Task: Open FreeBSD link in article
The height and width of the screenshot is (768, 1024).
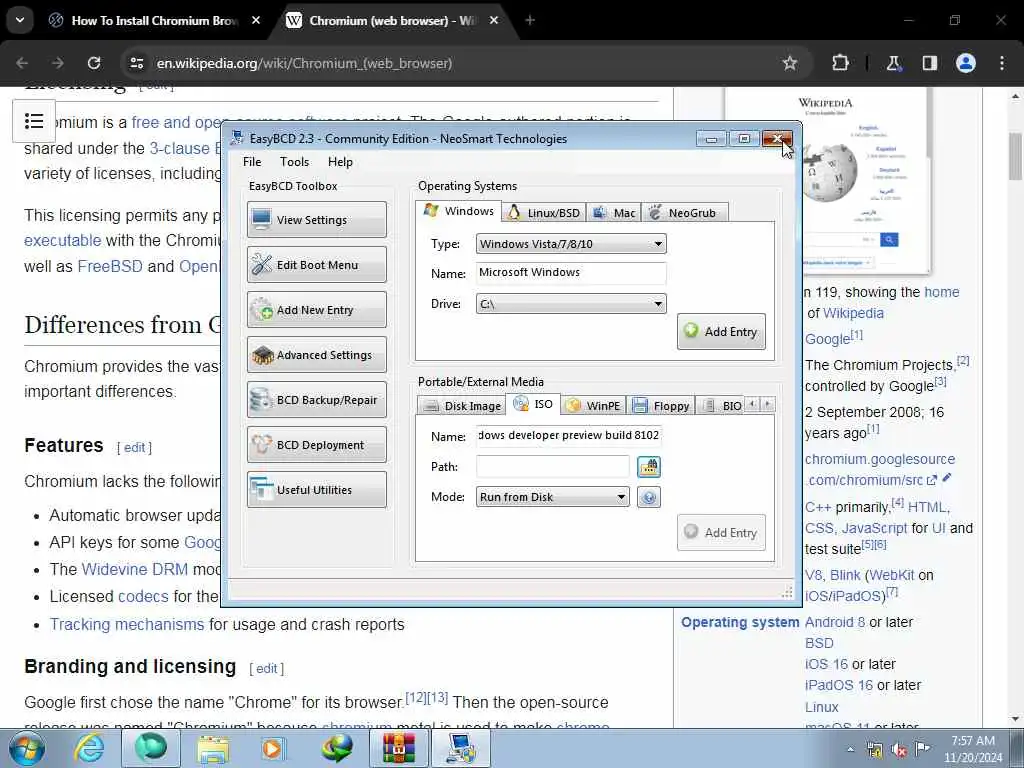Action: (110, 266)
